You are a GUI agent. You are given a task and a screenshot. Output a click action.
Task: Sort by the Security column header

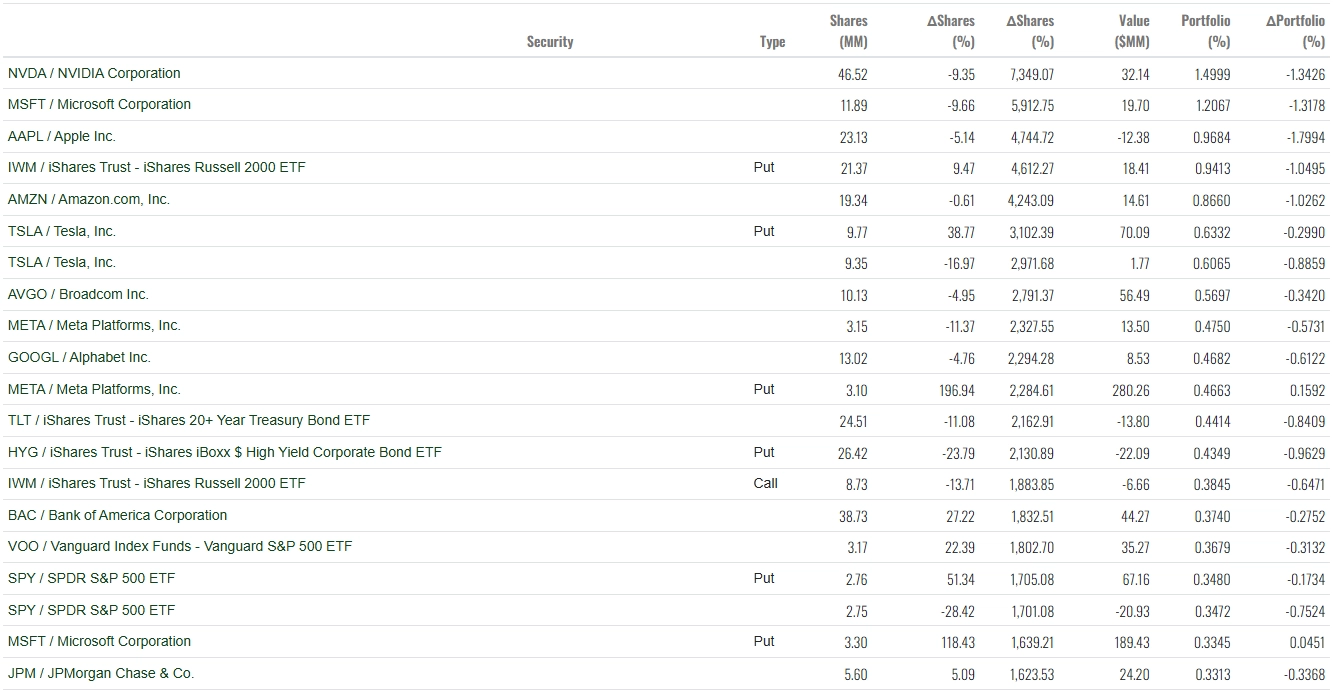coord(550,42)
